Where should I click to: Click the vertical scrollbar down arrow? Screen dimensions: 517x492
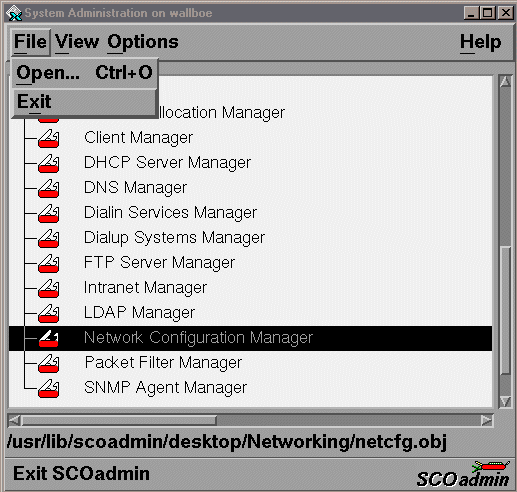[x=505, y=401]
